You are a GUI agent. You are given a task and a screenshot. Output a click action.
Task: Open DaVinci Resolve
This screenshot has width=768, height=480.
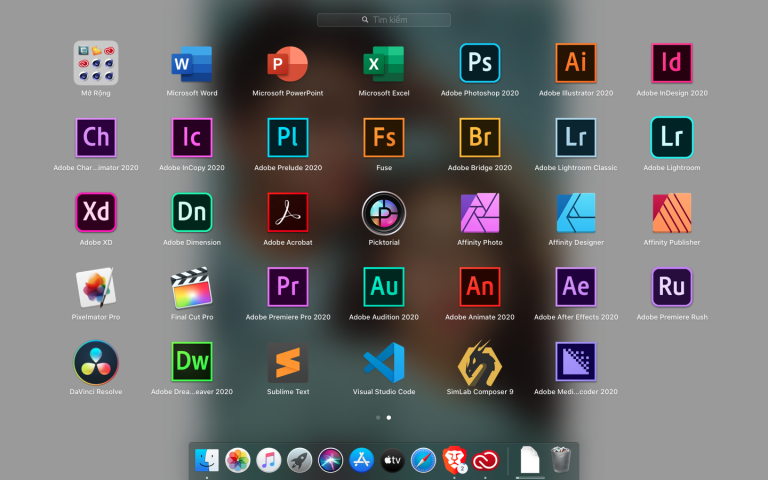click(x=96, y=362)
